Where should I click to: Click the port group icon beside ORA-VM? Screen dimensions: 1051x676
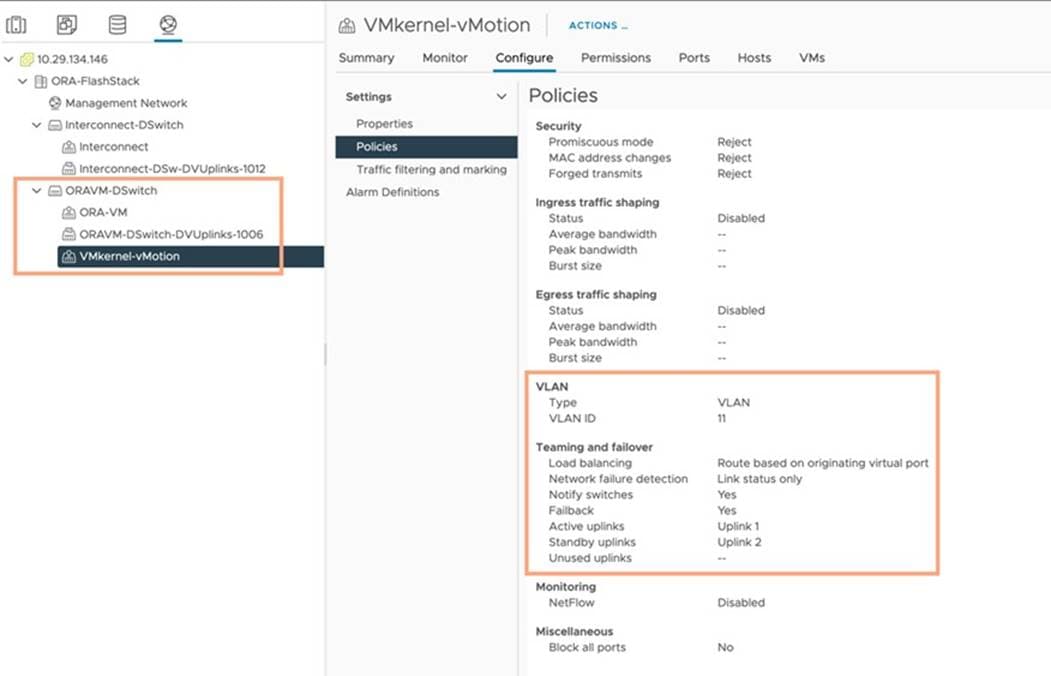[68, 212]
